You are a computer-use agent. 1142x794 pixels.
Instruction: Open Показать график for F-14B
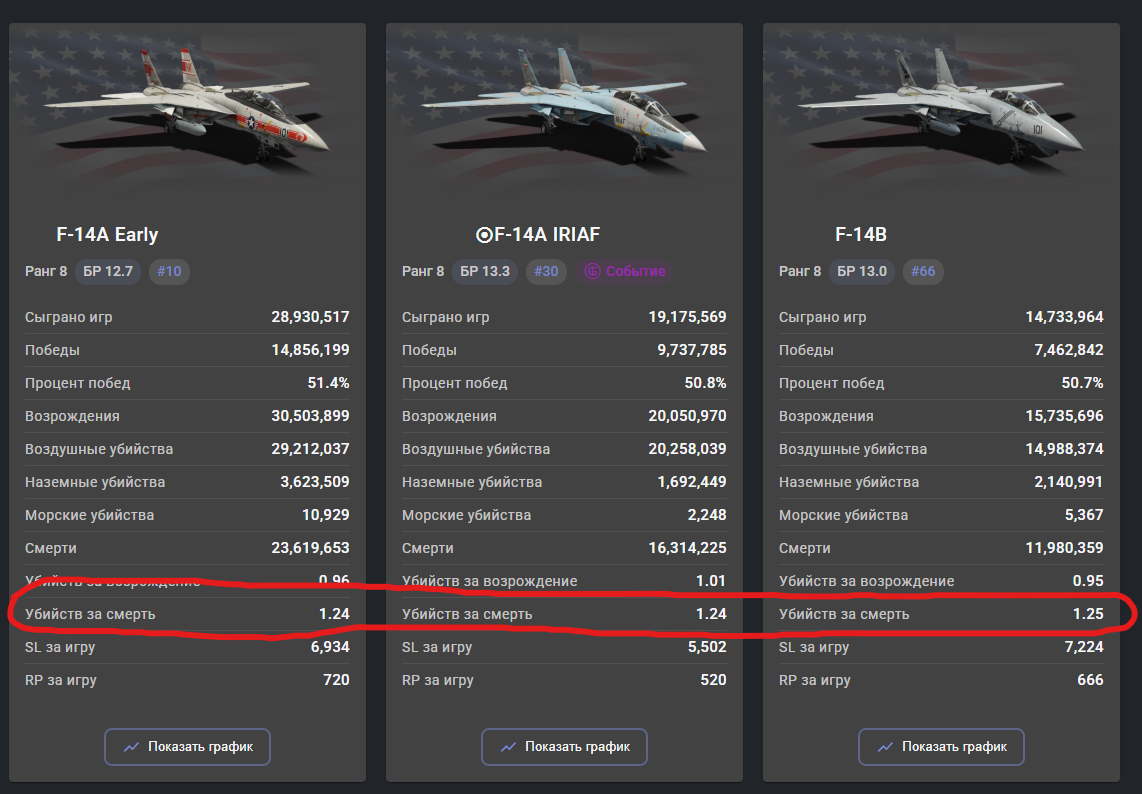[941, 747]
